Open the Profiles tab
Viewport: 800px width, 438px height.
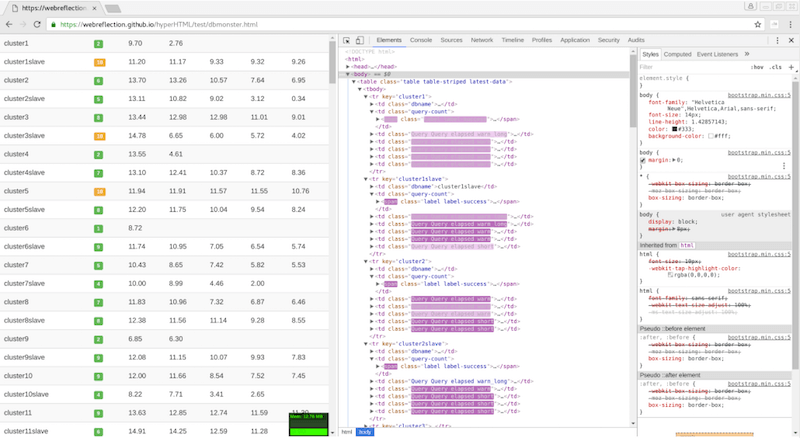pos(542,40)
